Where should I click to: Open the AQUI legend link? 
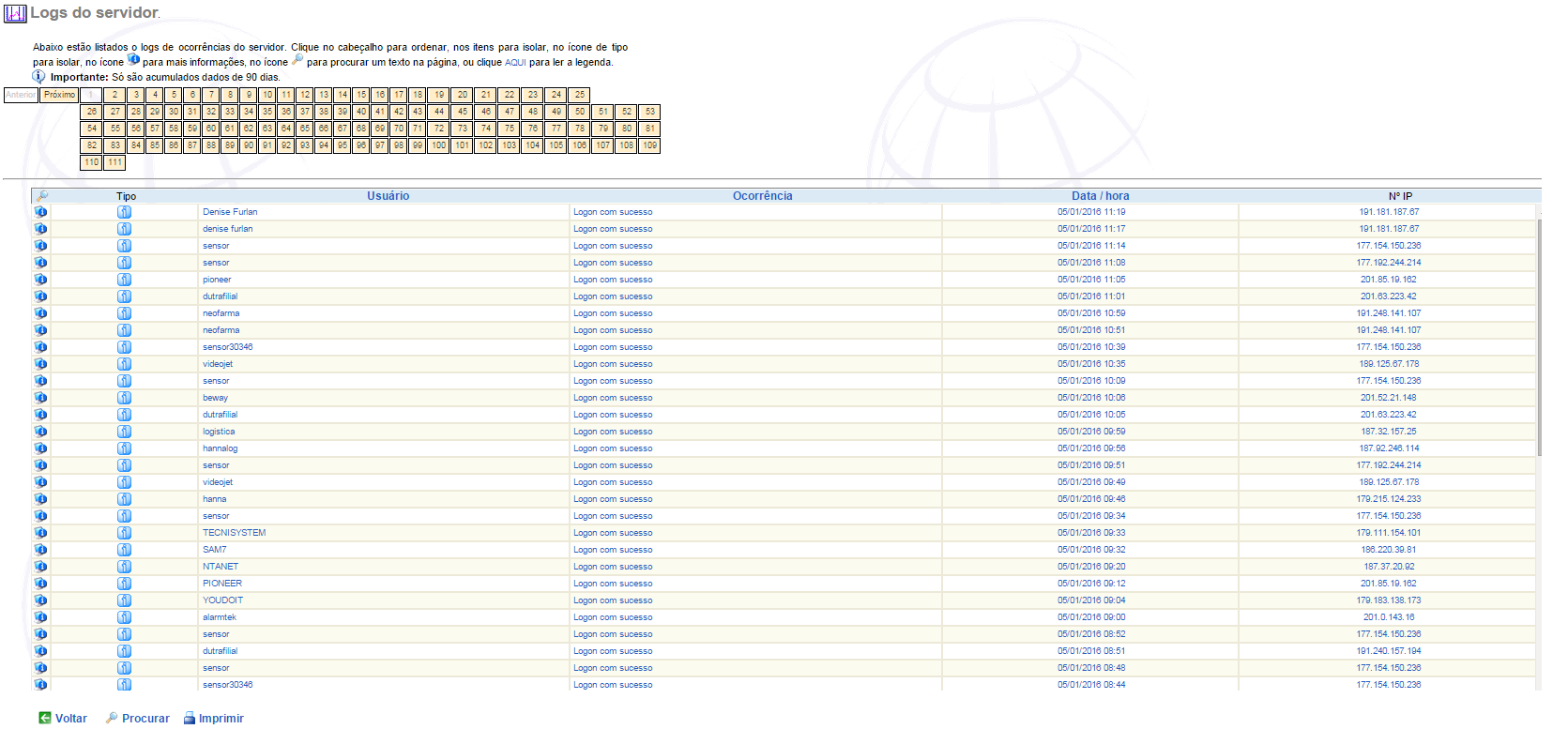[515, 63]
